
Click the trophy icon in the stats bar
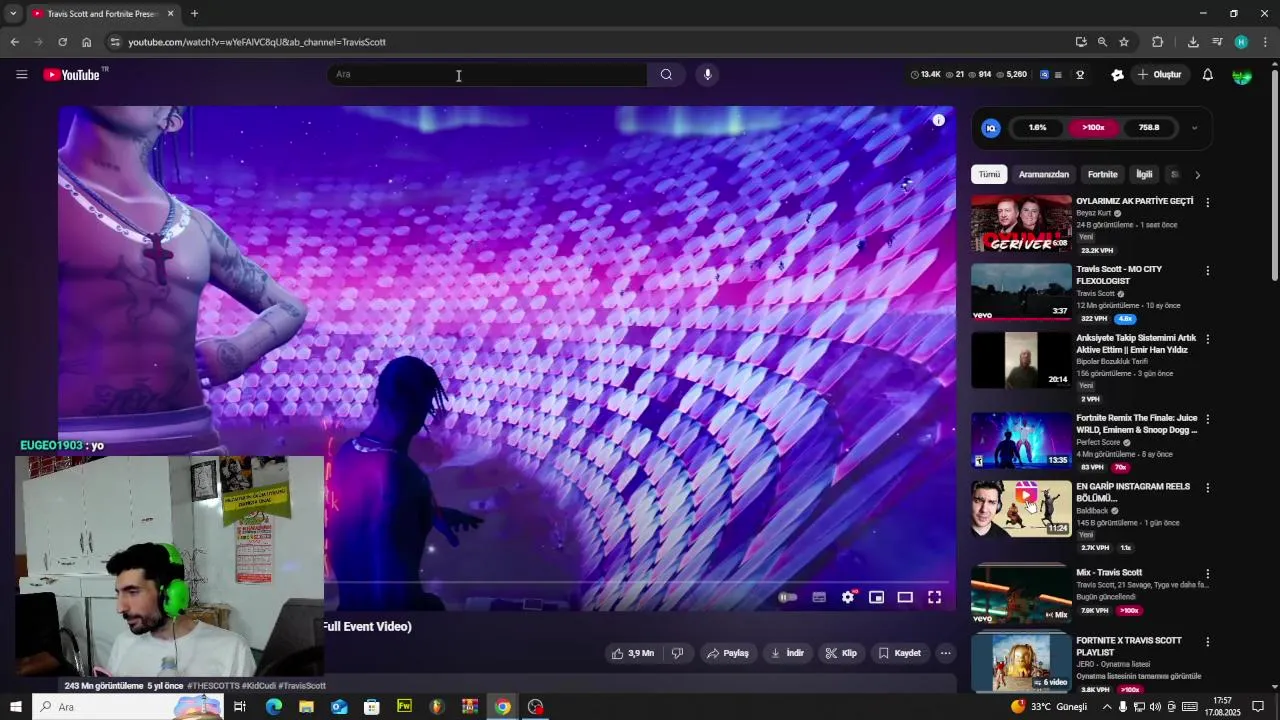tap(1080, 75)
